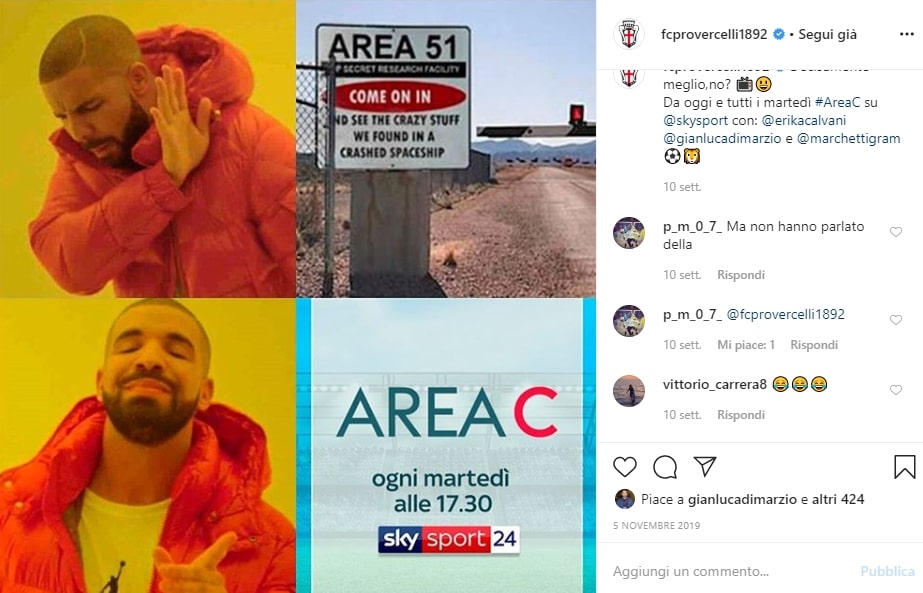
Task: Like the post with the heart icon
Action: pyautogui.click(x=625, y=467)
